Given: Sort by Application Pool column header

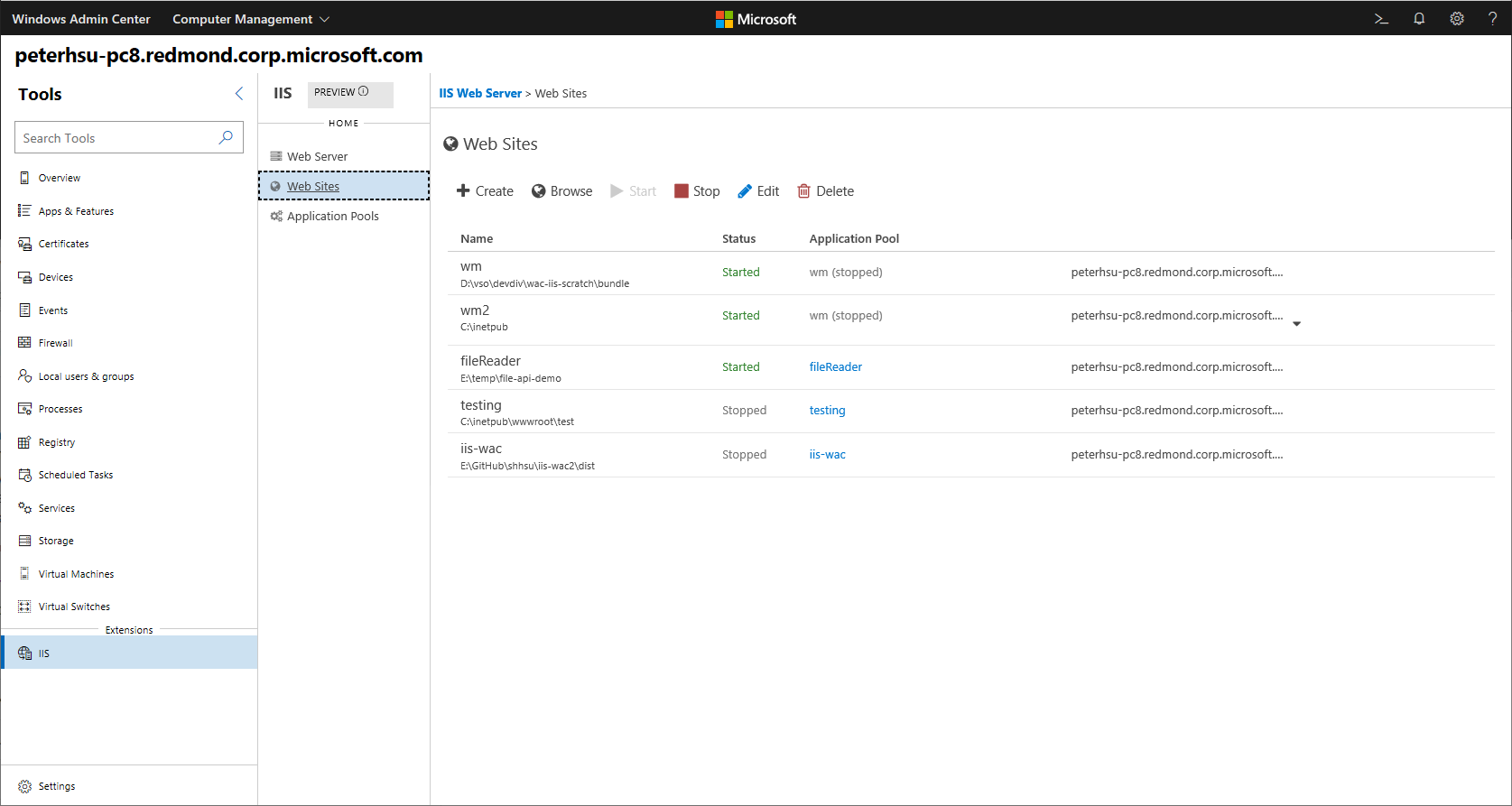Looking at the screenshot, I should 854,239.
